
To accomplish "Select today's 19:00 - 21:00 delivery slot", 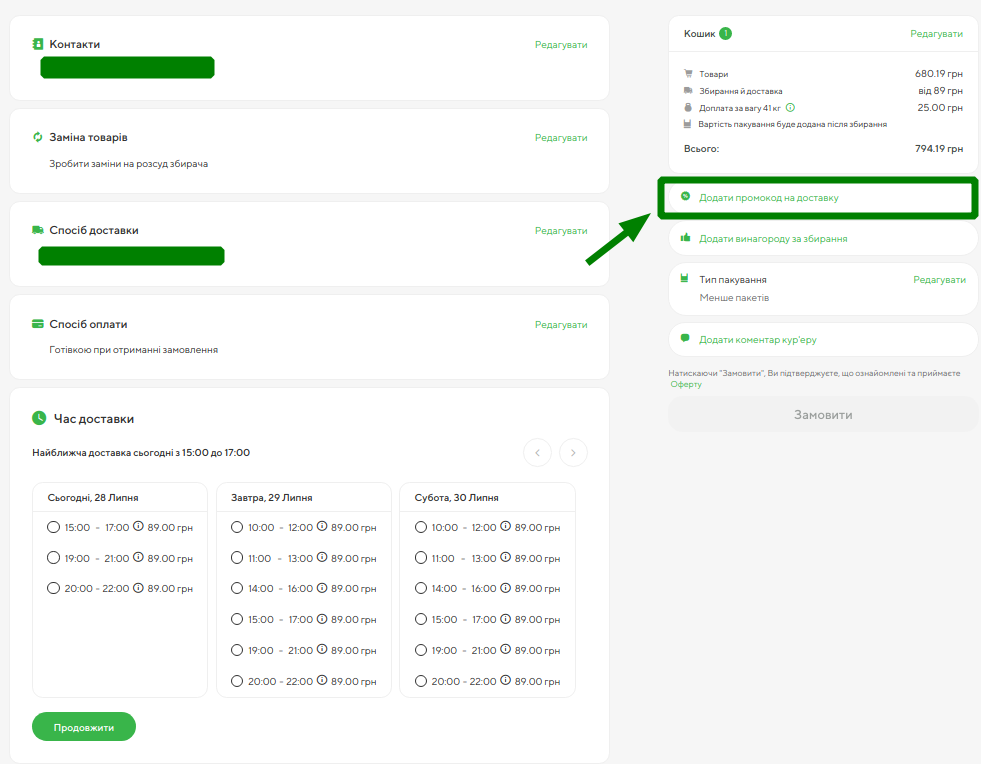I will [53, 558].
